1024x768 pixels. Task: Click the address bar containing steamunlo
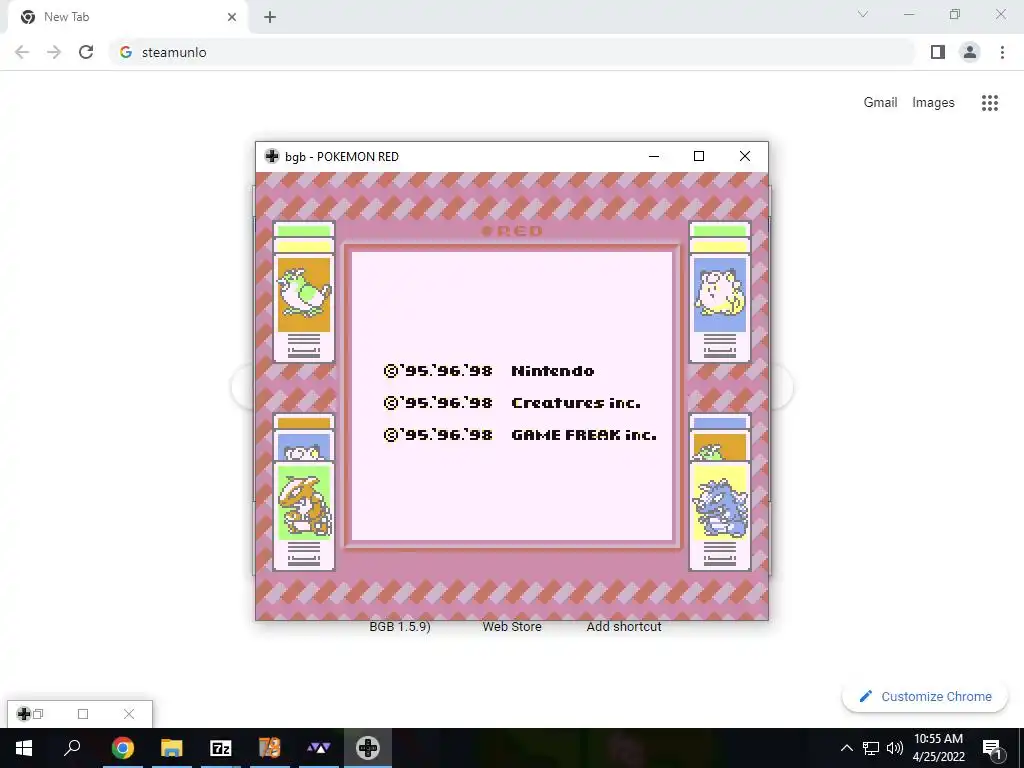point(513,52)
